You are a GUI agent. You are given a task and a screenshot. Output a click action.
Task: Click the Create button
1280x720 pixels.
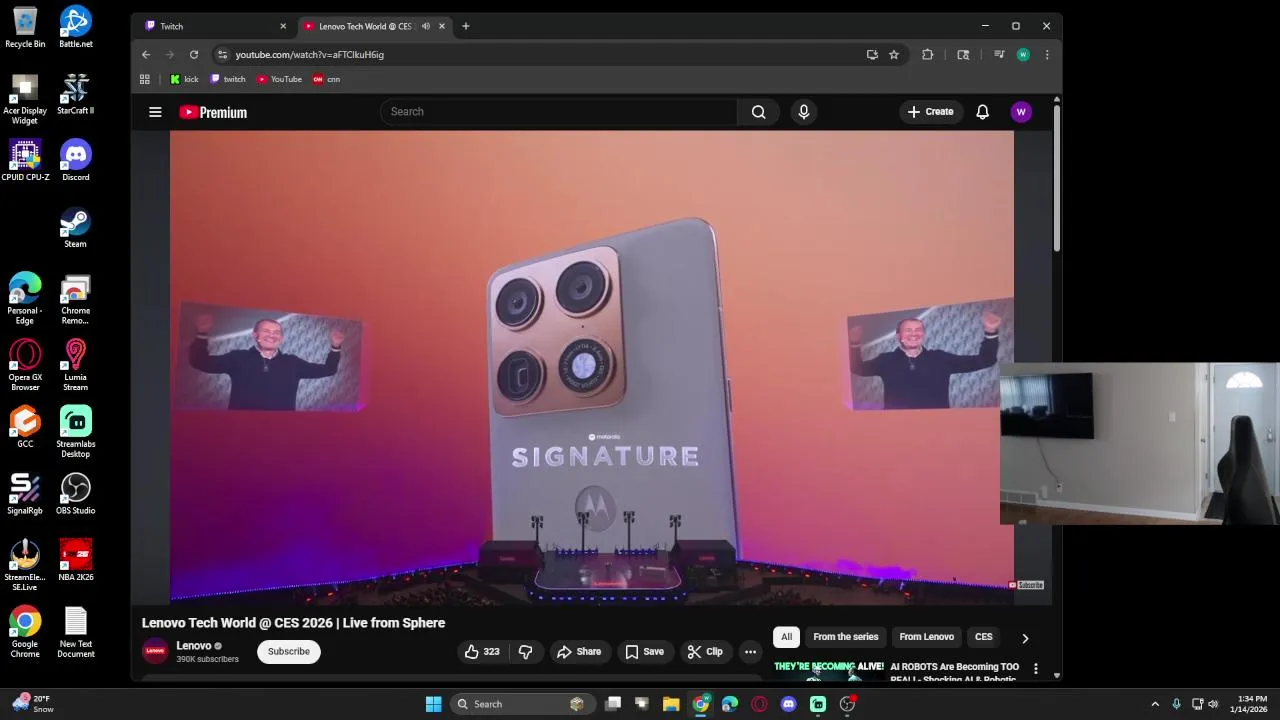(x=930, y=112)
